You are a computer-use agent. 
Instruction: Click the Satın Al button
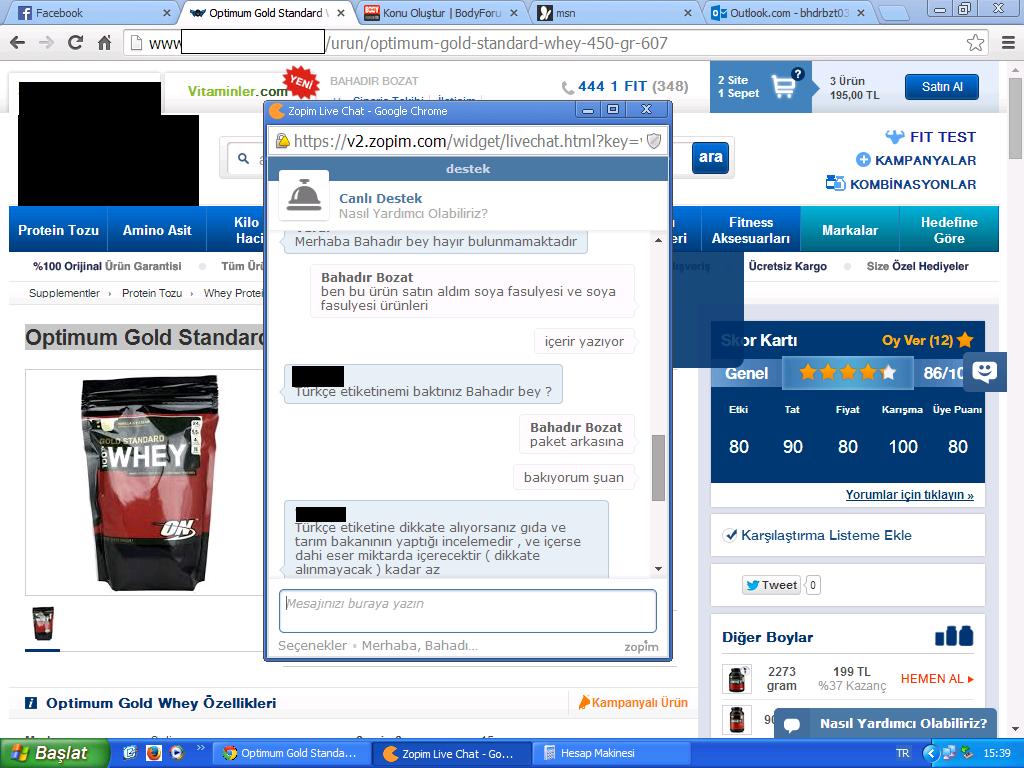[942, 87]
